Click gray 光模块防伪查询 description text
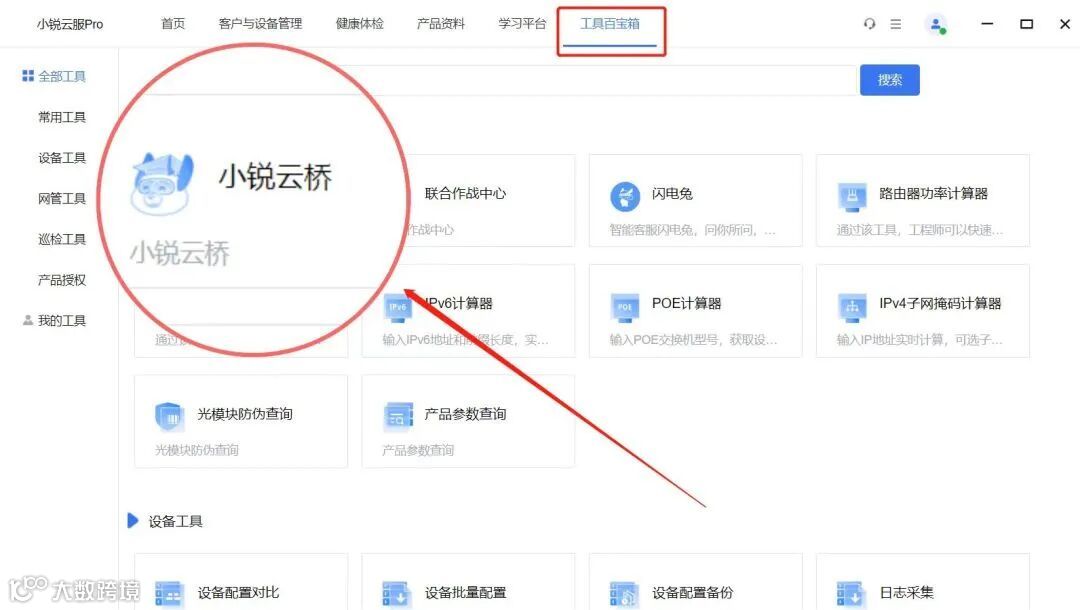 tap(197, 450)
